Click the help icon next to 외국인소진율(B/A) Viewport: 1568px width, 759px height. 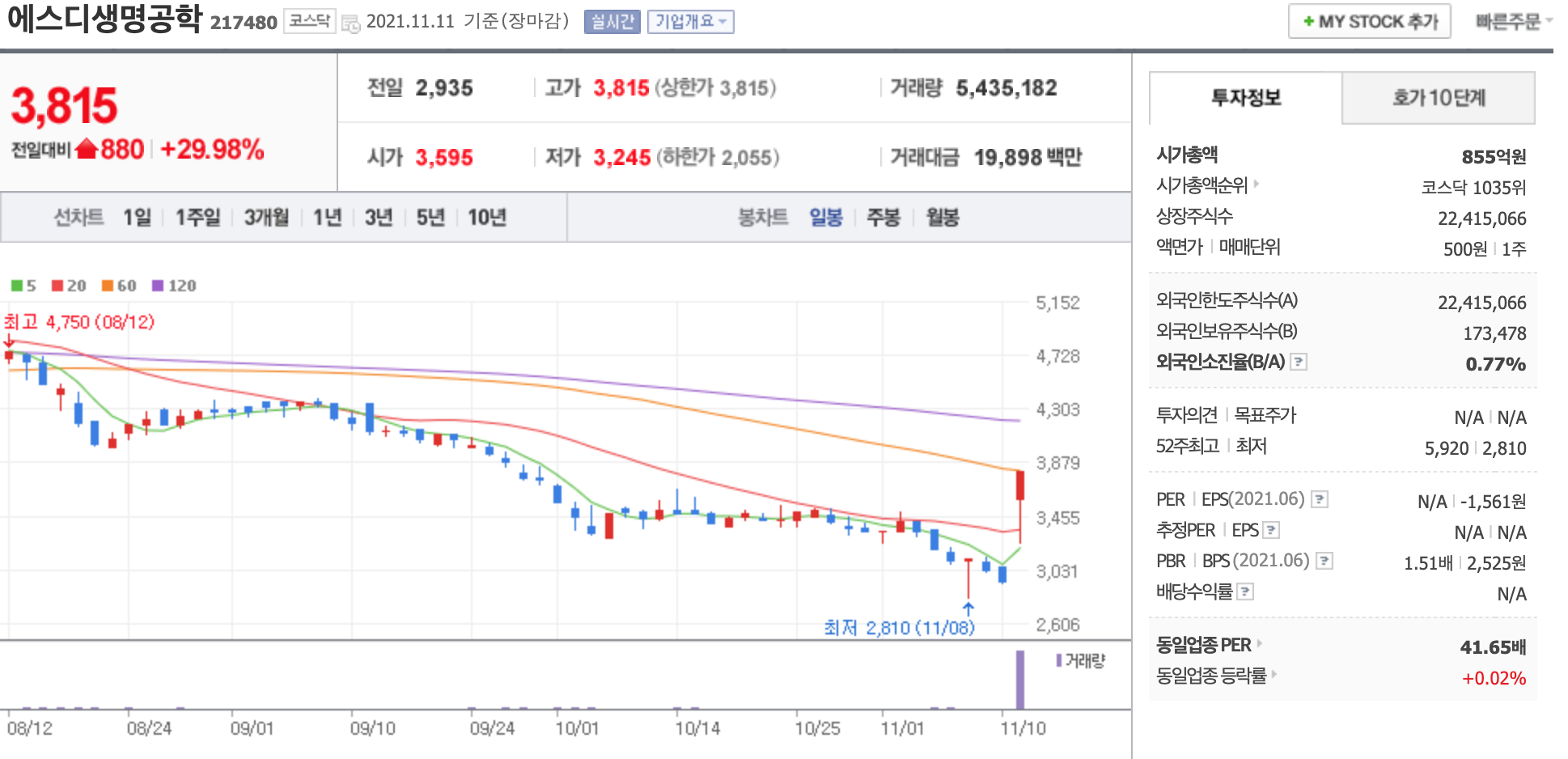[1299, 362]
